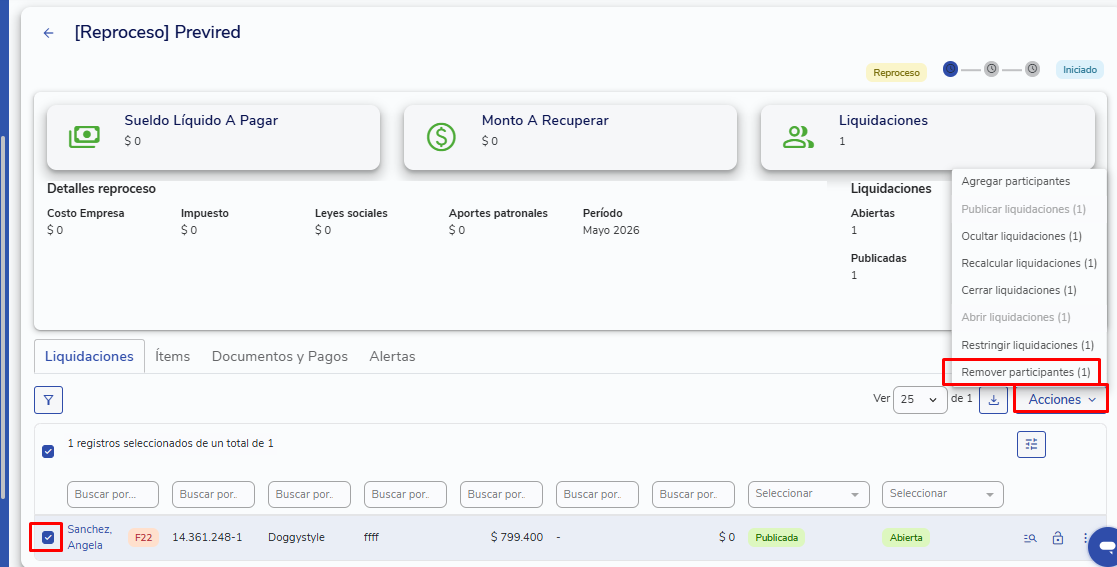
Task: Focus the seventh Buscar por search field
Action: pyautogui.click(x=693, y=494)
